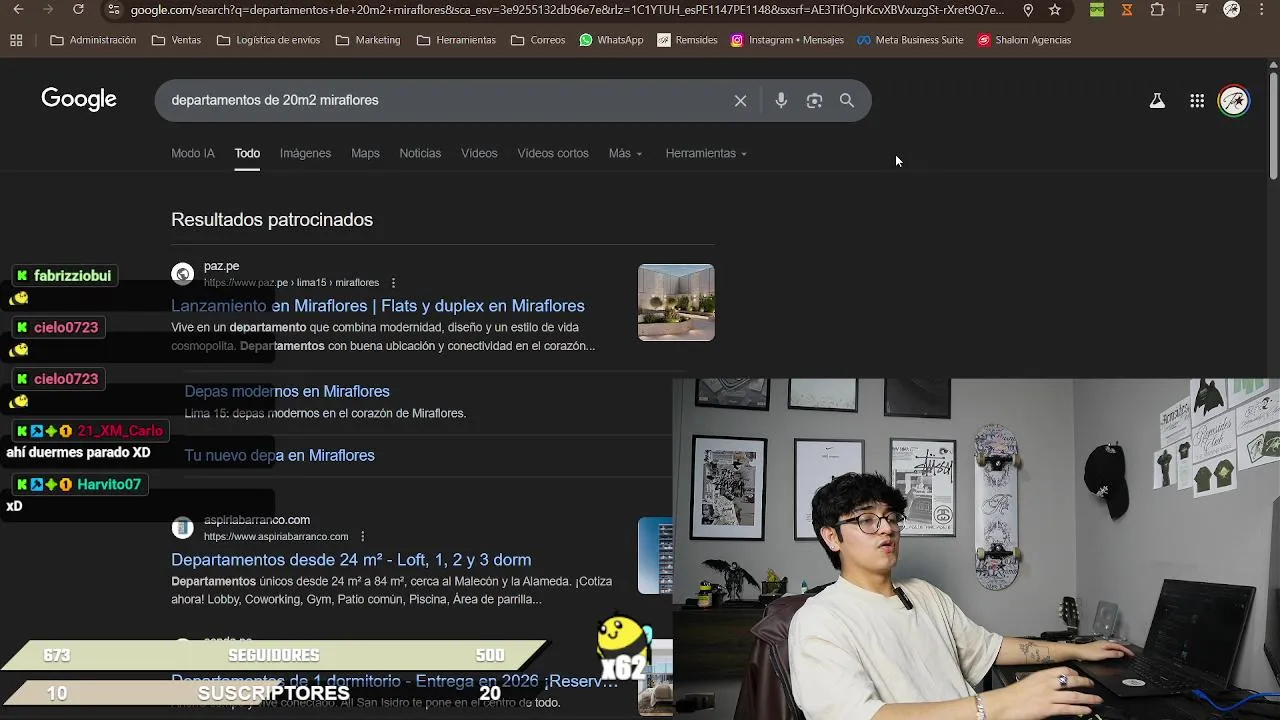The width and height of the screenshot is (1280, 720).
Task: Open the Herramientas bookmarks folder
Action: [x=456, y=40]
